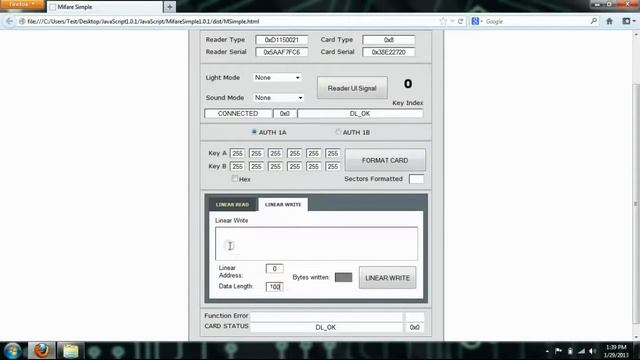Switch to the Linear Read tab
Image resolution: width=640 pixels, height=360 pixels.
point(232,204)
